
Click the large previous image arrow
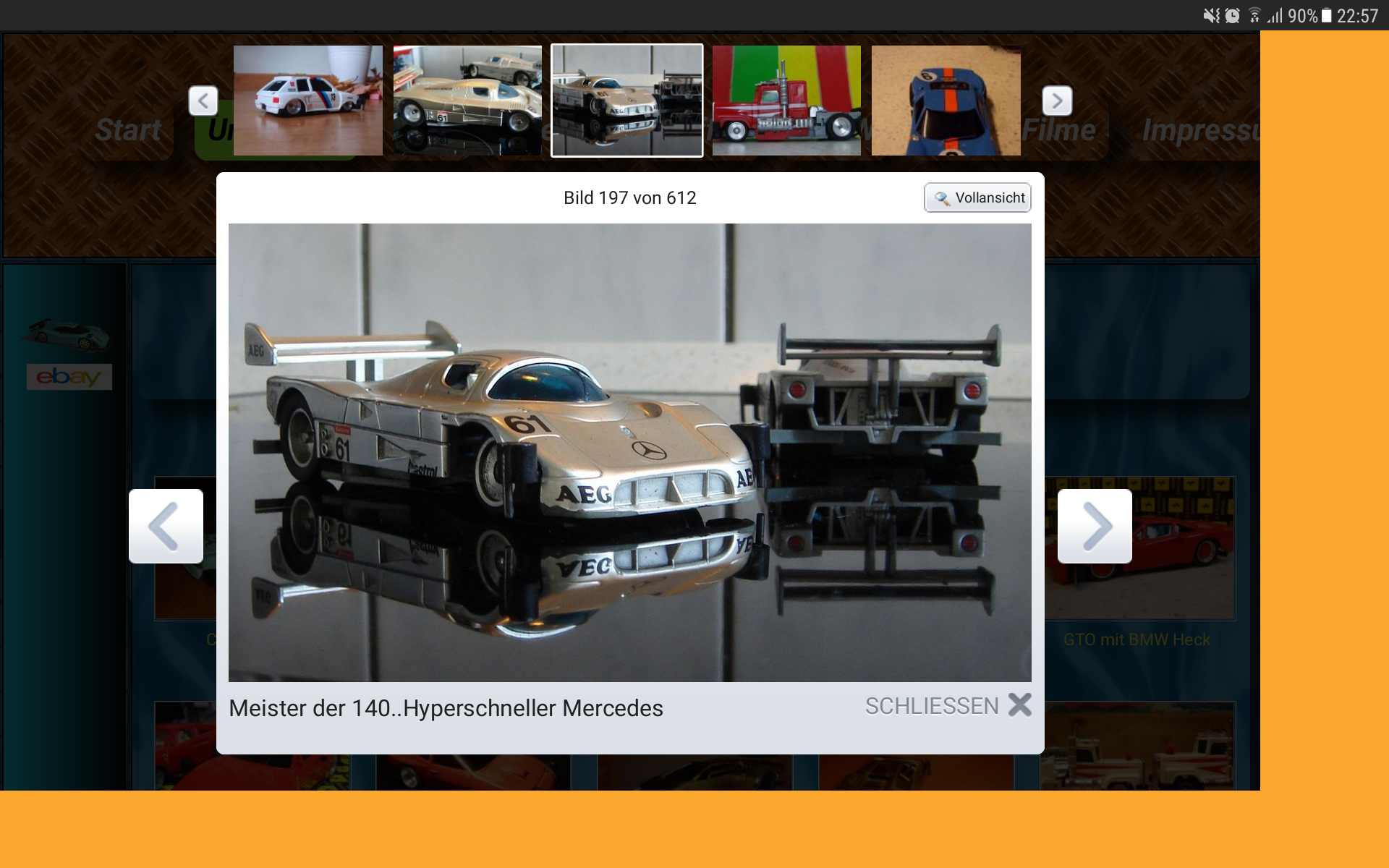tap(166, 526)
